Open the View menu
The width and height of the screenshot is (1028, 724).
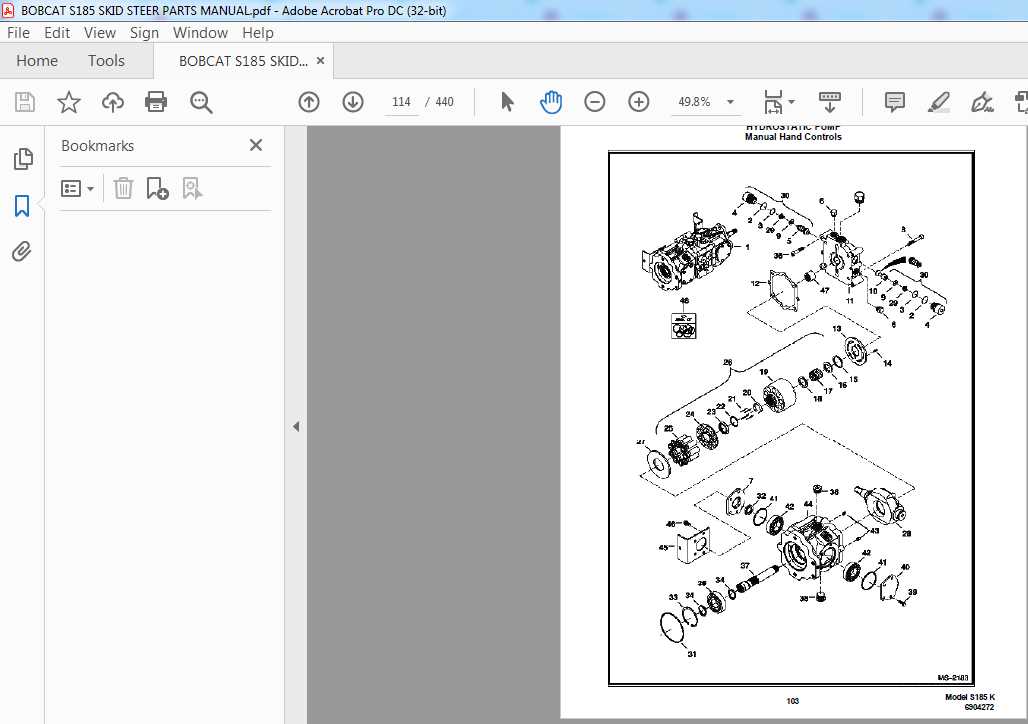[100, 33]
